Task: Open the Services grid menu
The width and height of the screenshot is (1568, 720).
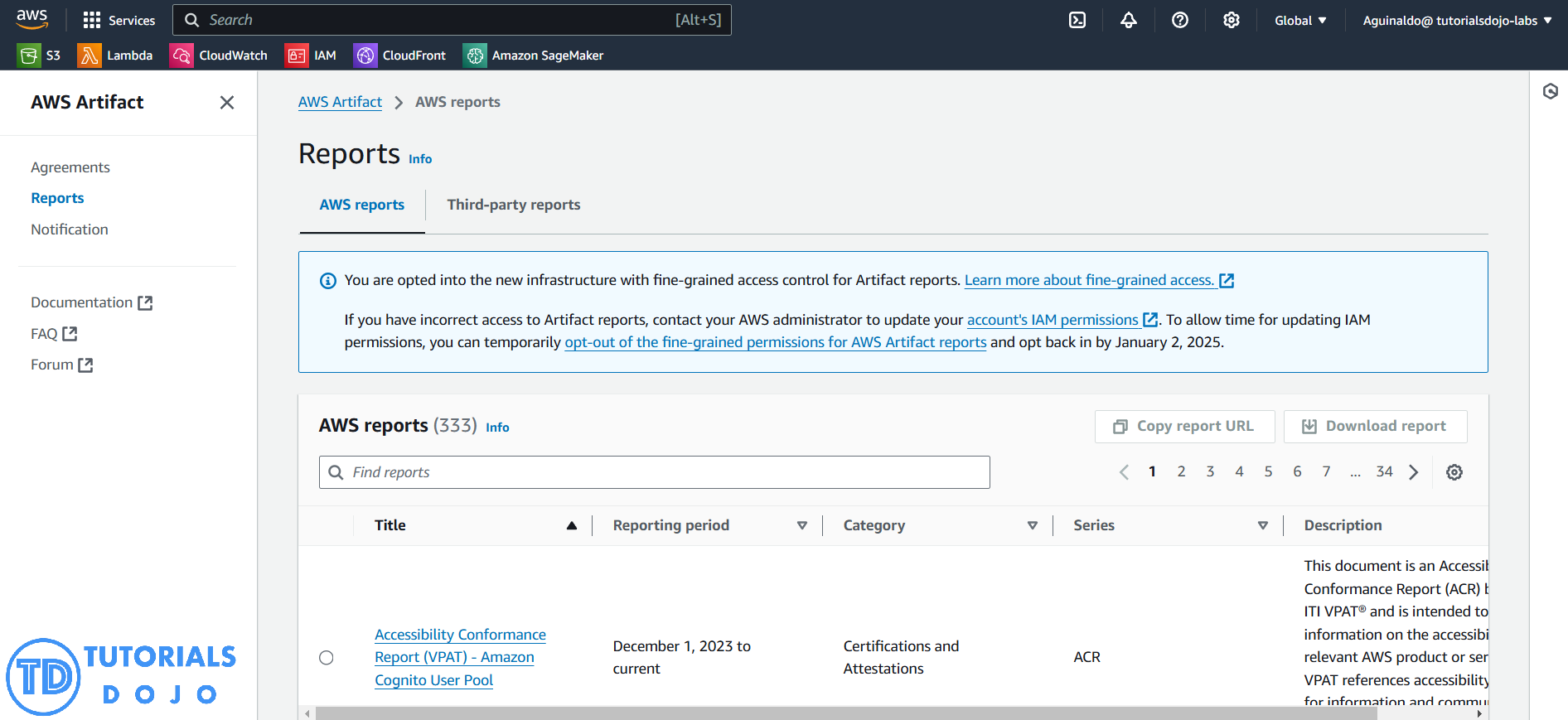Action: coord(119,20)
